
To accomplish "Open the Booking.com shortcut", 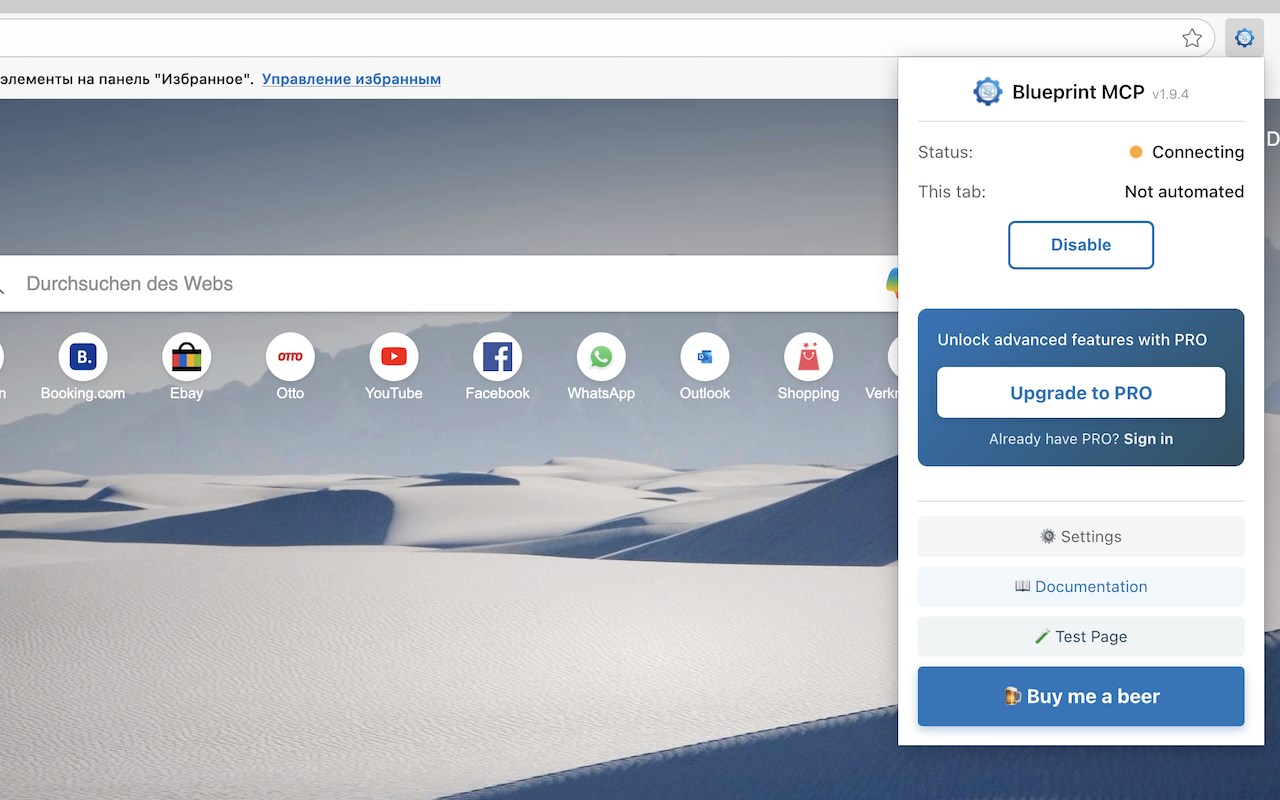I will point(83,367).
